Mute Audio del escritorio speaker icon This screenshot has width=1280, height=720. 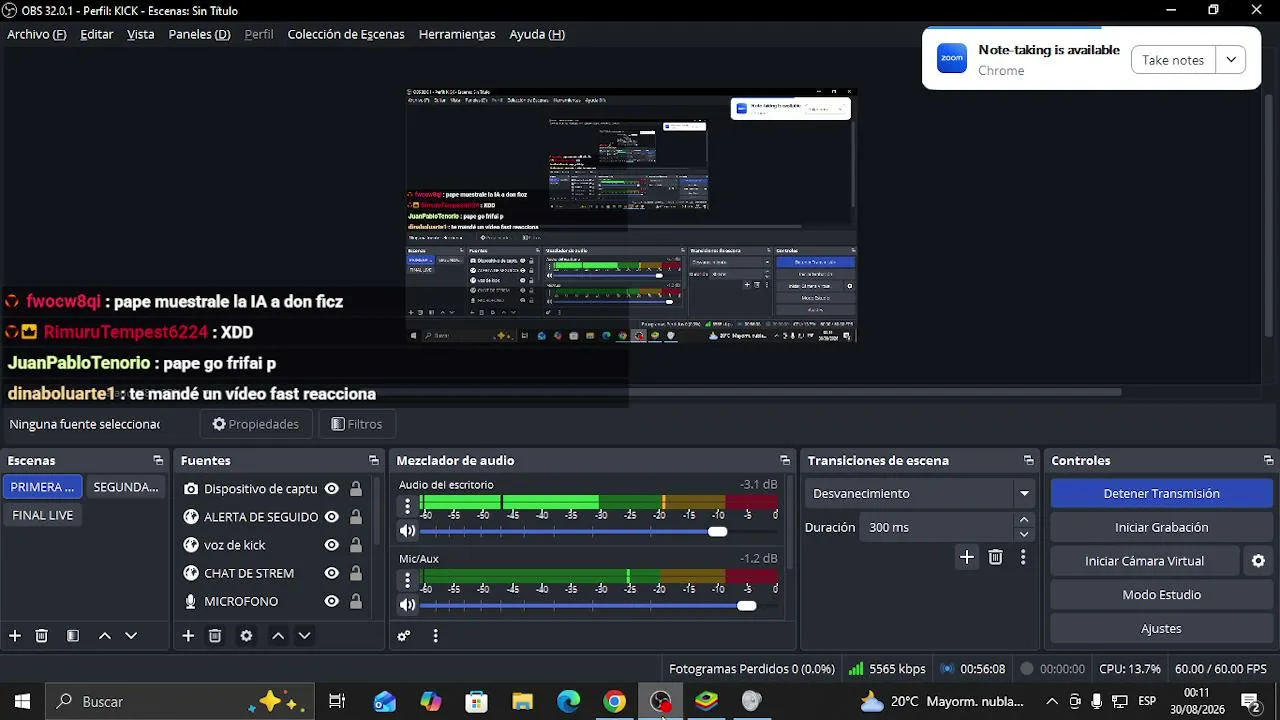pos(407,531)
